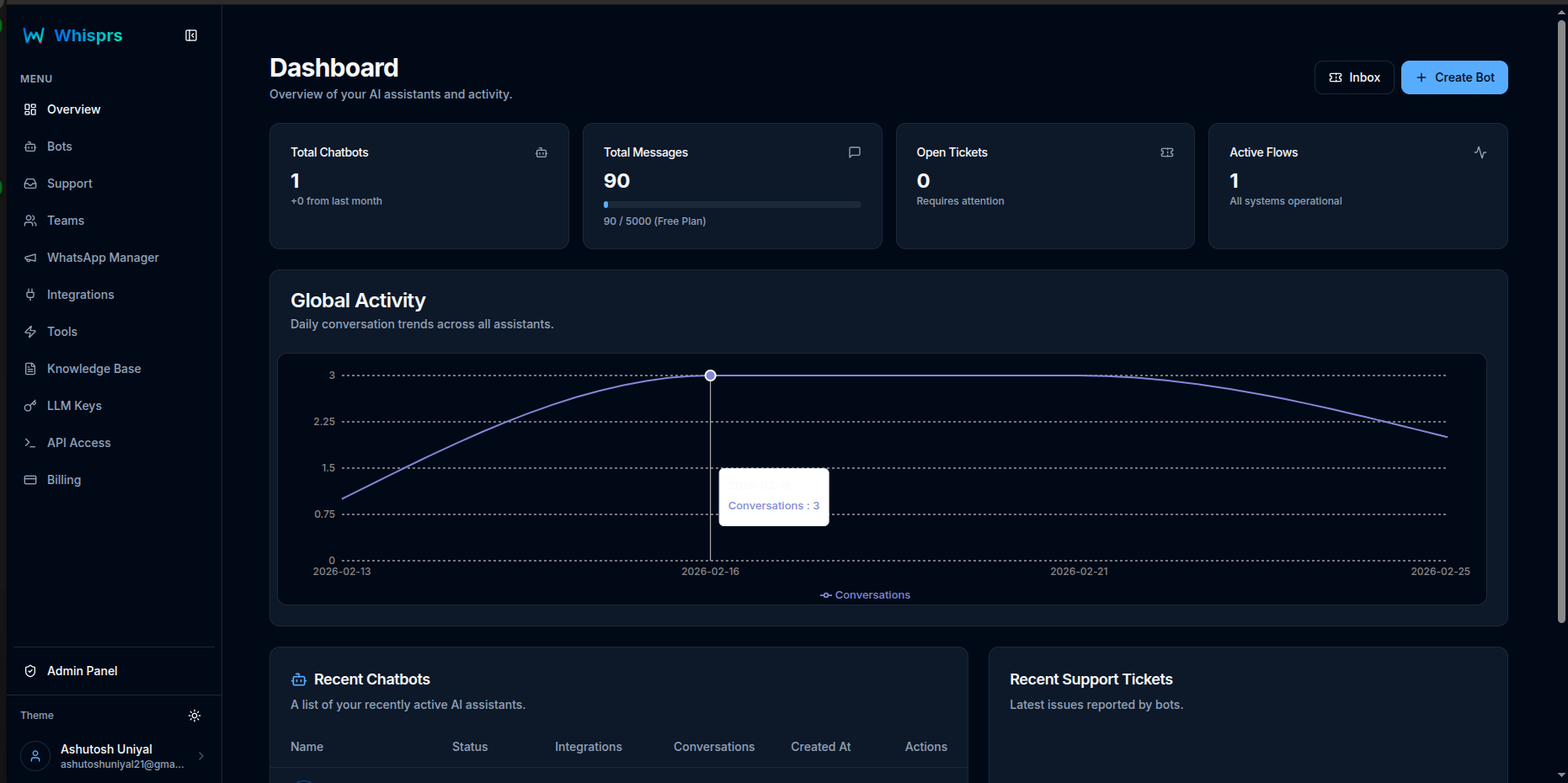Click the Total Messages usage progress bar
The height and width of the screenshot is (783, 1568).
coord(732,205)
